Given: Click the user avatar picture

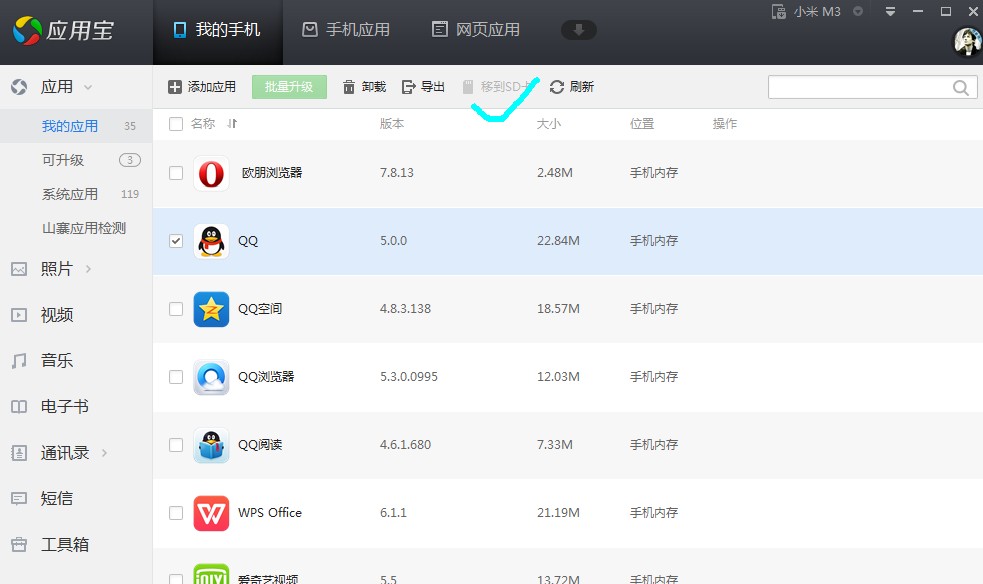Looking at the screenshot, I should coord(967,41).
